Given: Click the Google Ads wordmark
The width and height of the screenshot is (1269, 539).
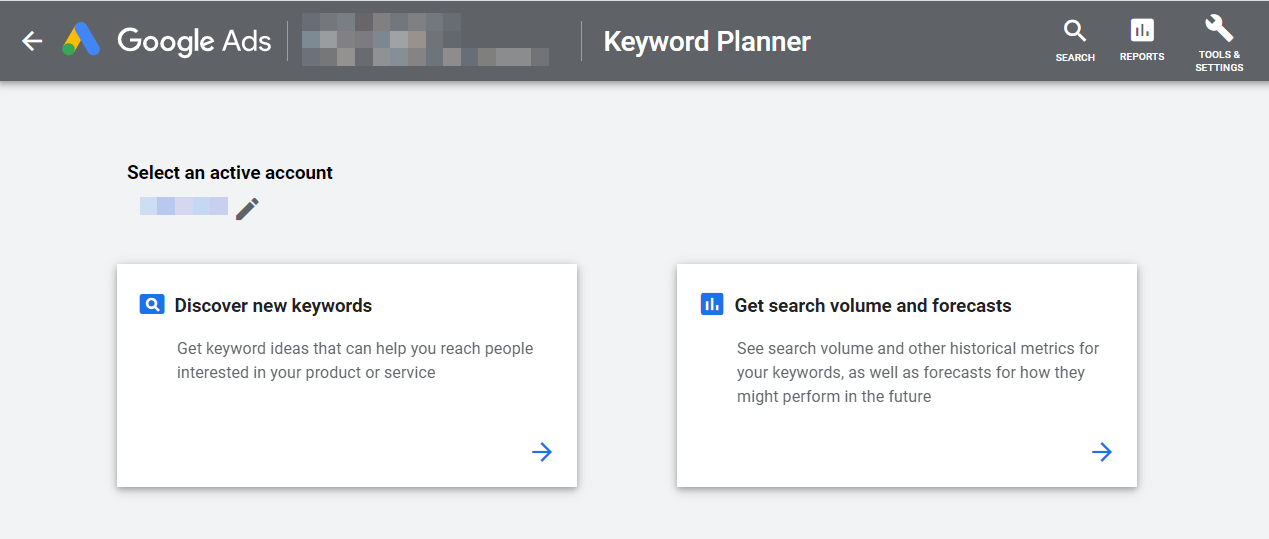Looking at the screenshot, I should (x=194, y=41).
